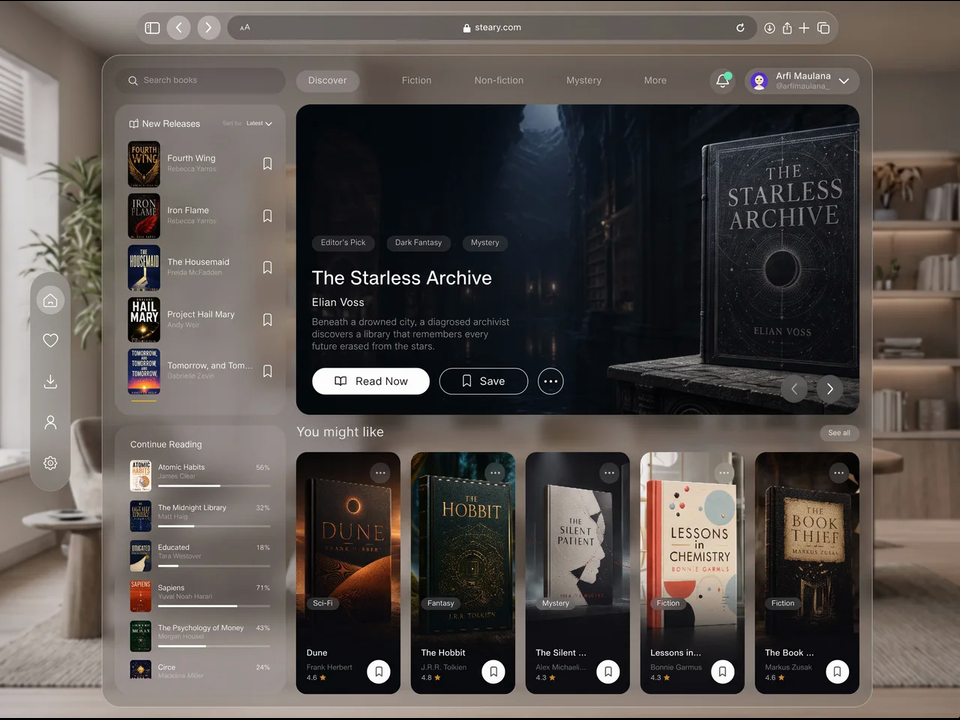Toggle bookmark on The Book Thief card
Screen dimensions: 960x720
tap(838, 671)
